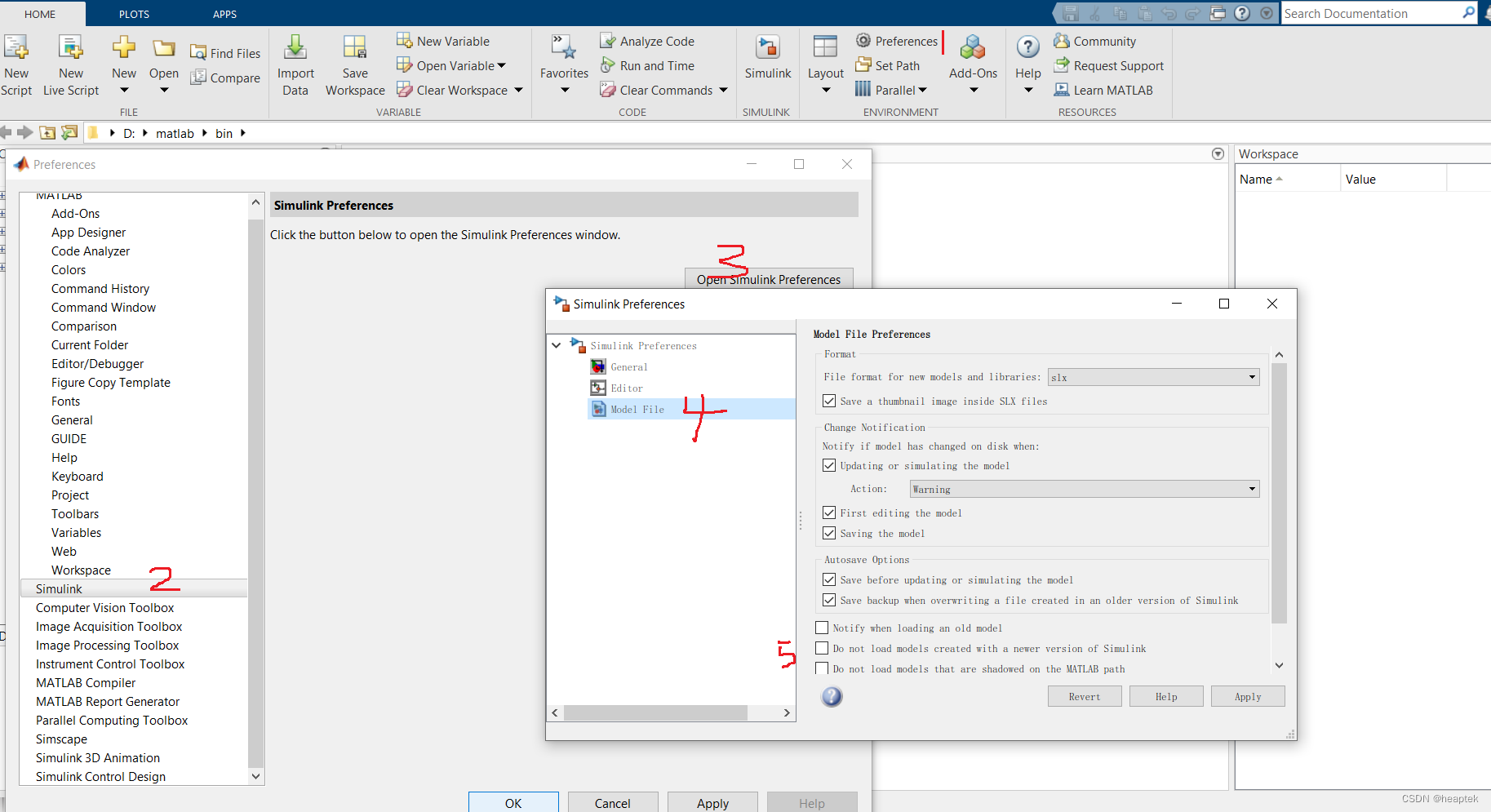
Task: Click vertical scrollbar of Model File preferences
Action: point(1279,493)
